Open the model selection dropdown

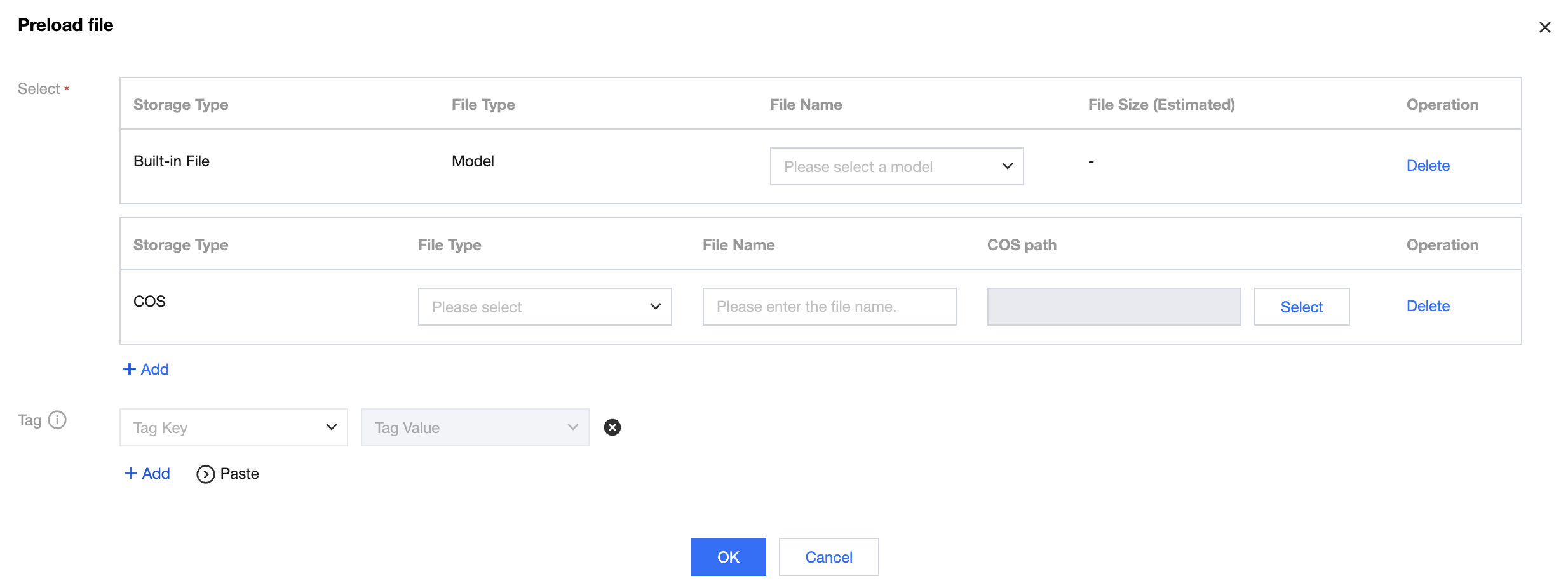tap(896, 166)
